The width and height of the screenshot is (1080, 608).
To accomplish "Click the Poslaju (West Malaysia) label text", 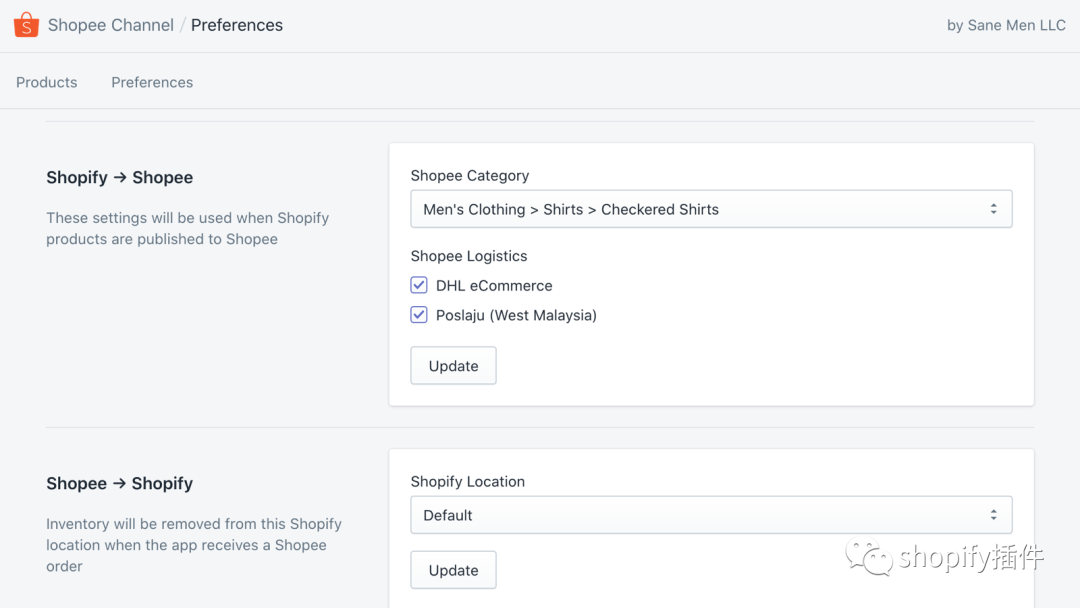I will (516, 315).
